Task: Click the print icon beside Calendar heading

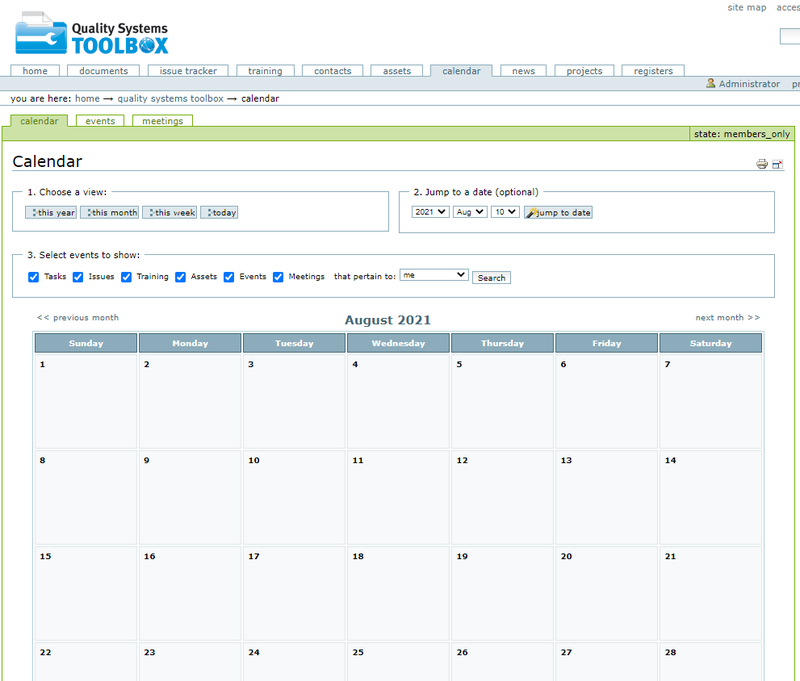Action: click(x=762, y=164)
